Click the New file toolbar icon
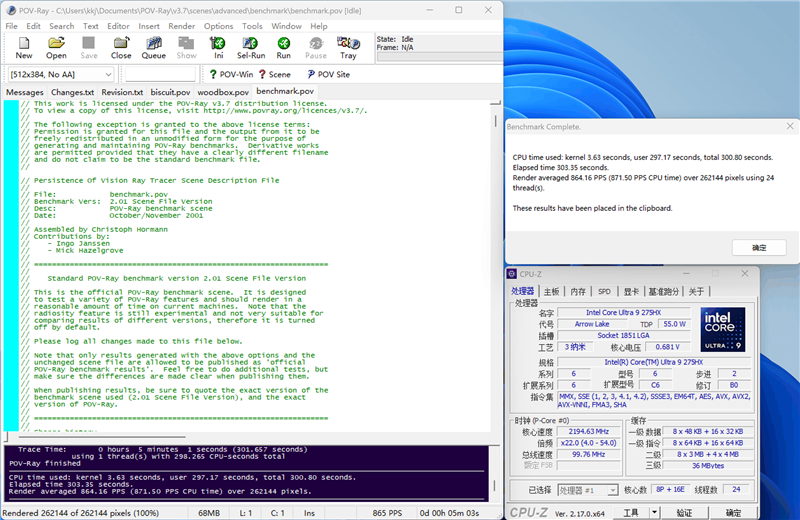This screenshot has height=520, width=800. [24, 48]
